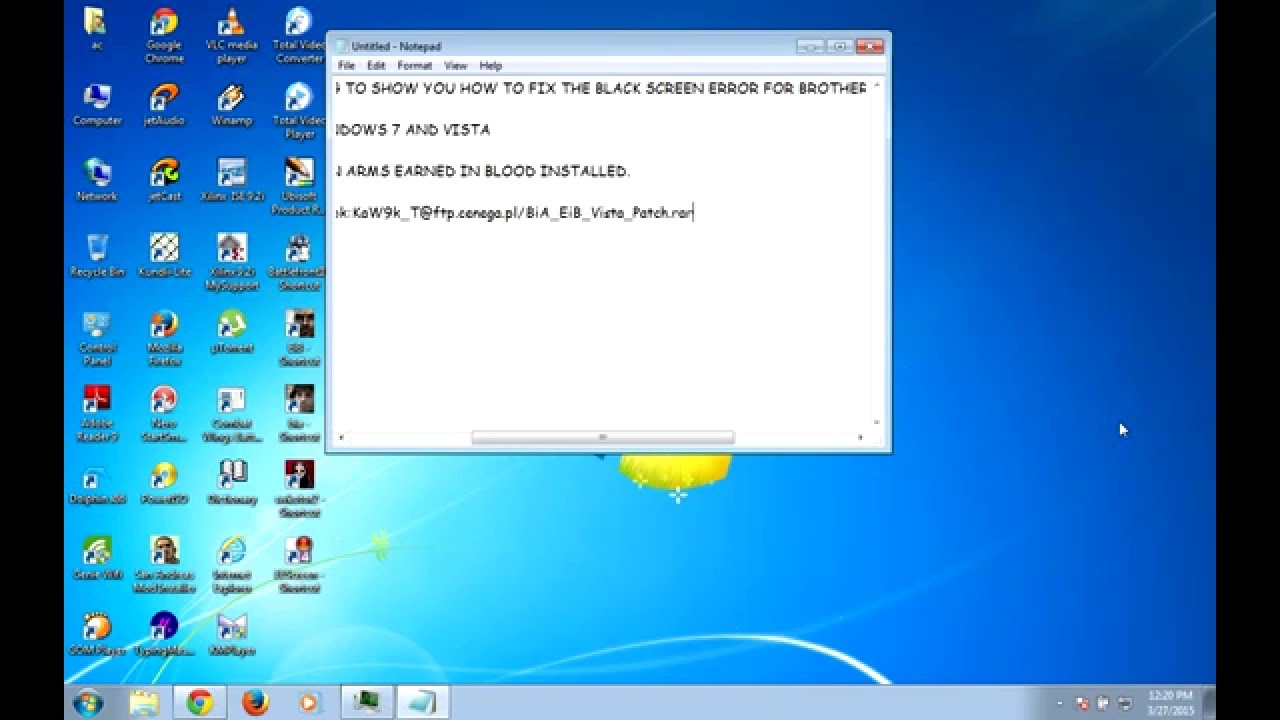
Task: Click the Notepad horizontal scroll left arrow
Action: pyautogui.click(x=341, y=437)
